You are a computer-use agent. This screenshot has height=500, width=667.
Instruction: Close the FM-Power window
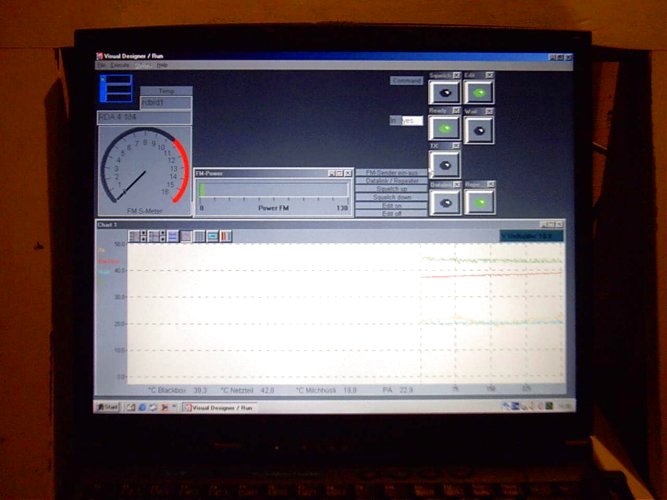[x=348, y=173]
